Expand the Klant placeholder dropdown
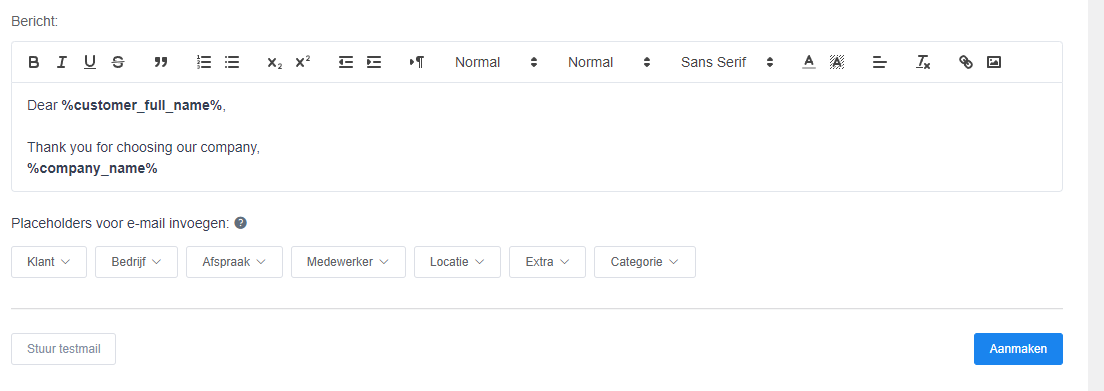Screen dimensions: 1104x391 [49, 262]
